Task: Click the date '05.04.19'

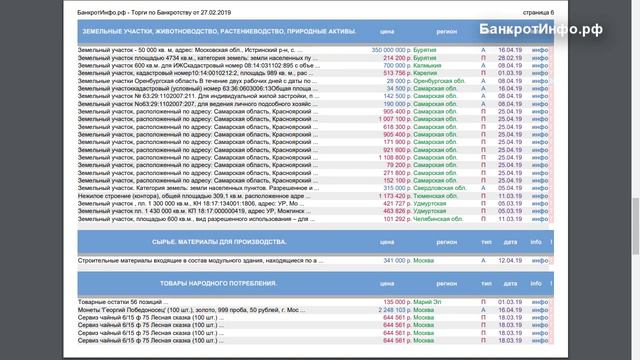Action: point(510,188)
